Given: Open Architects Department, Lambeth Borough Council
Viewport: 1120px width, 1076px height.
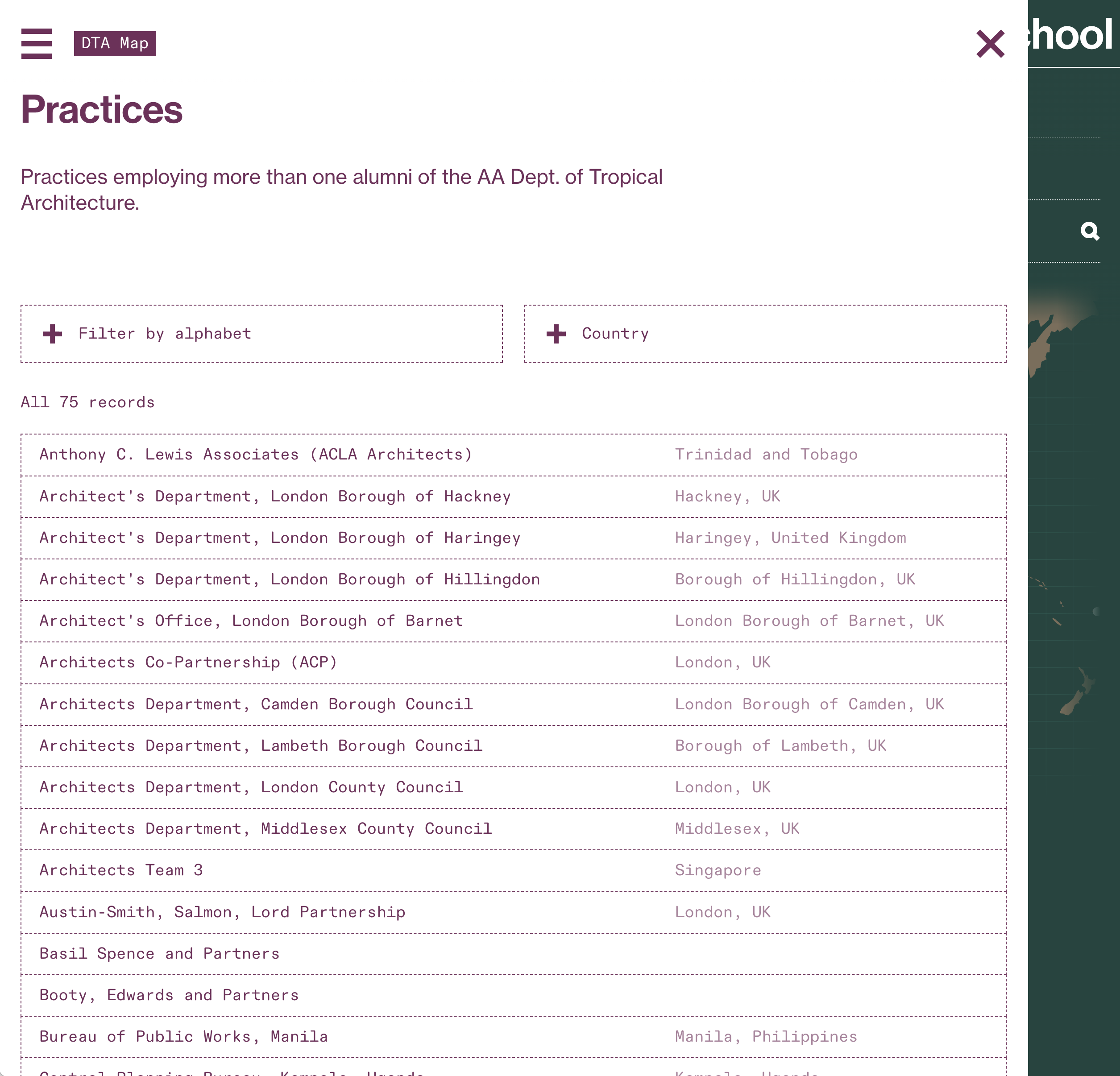Looking at the screenshot, I should click(x=513, y=746).
